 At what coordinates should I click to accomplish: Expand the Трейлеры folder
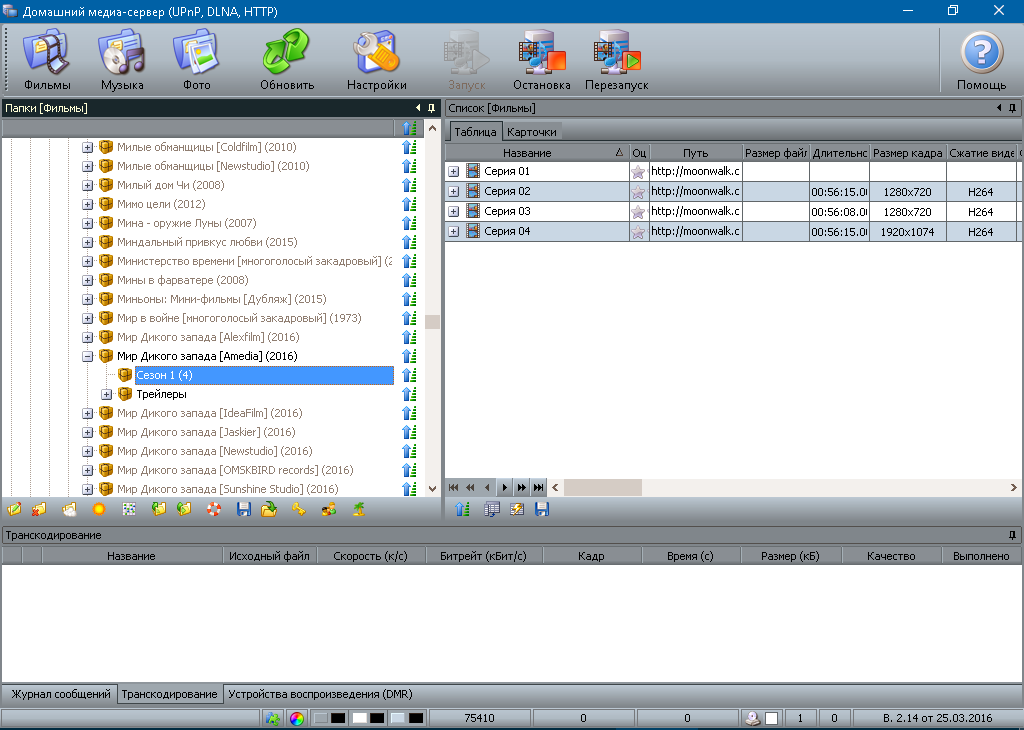(x=106, y=394)
